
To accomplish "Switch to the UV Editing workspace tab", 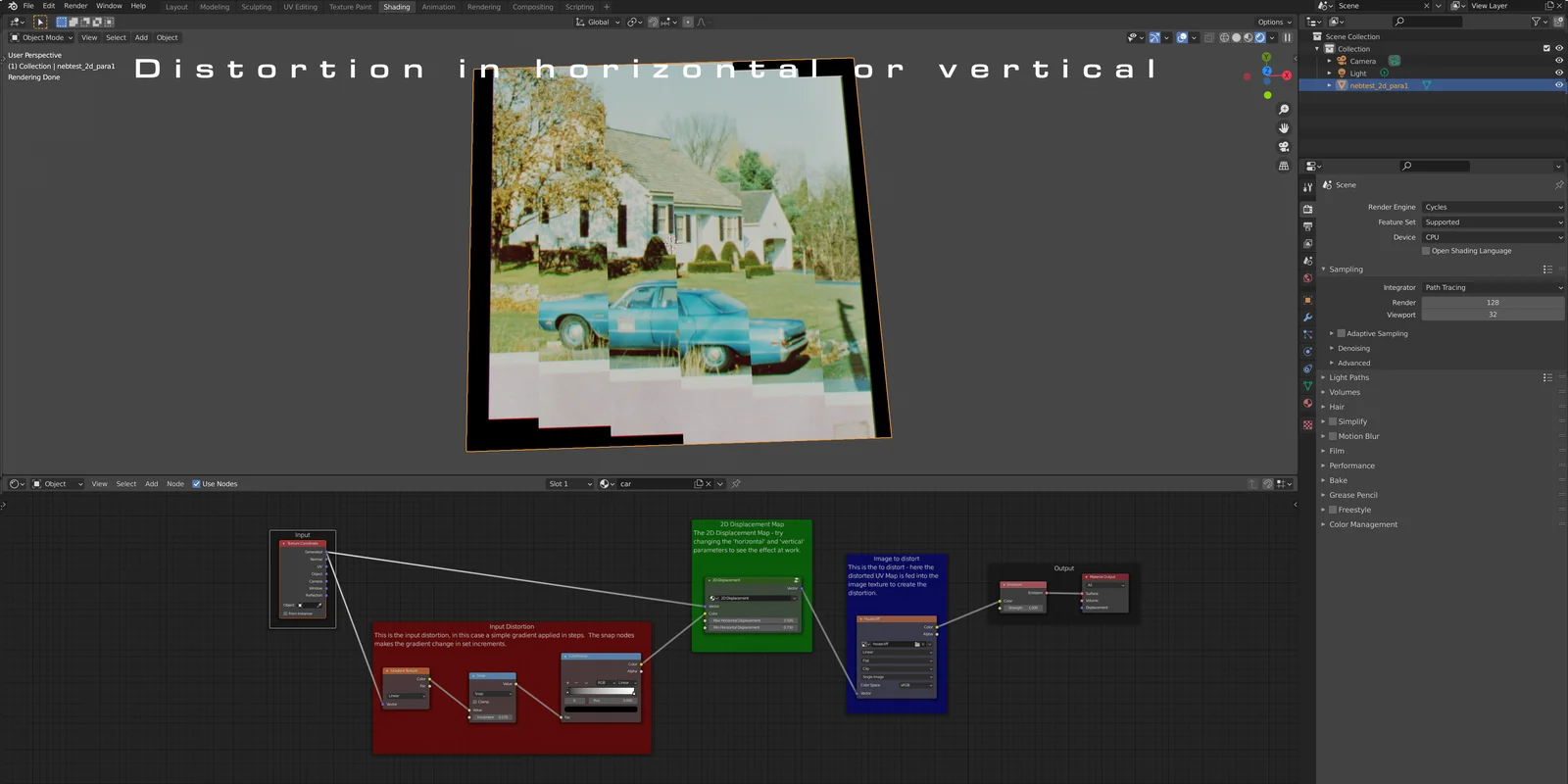I will [x=300, y=7].
